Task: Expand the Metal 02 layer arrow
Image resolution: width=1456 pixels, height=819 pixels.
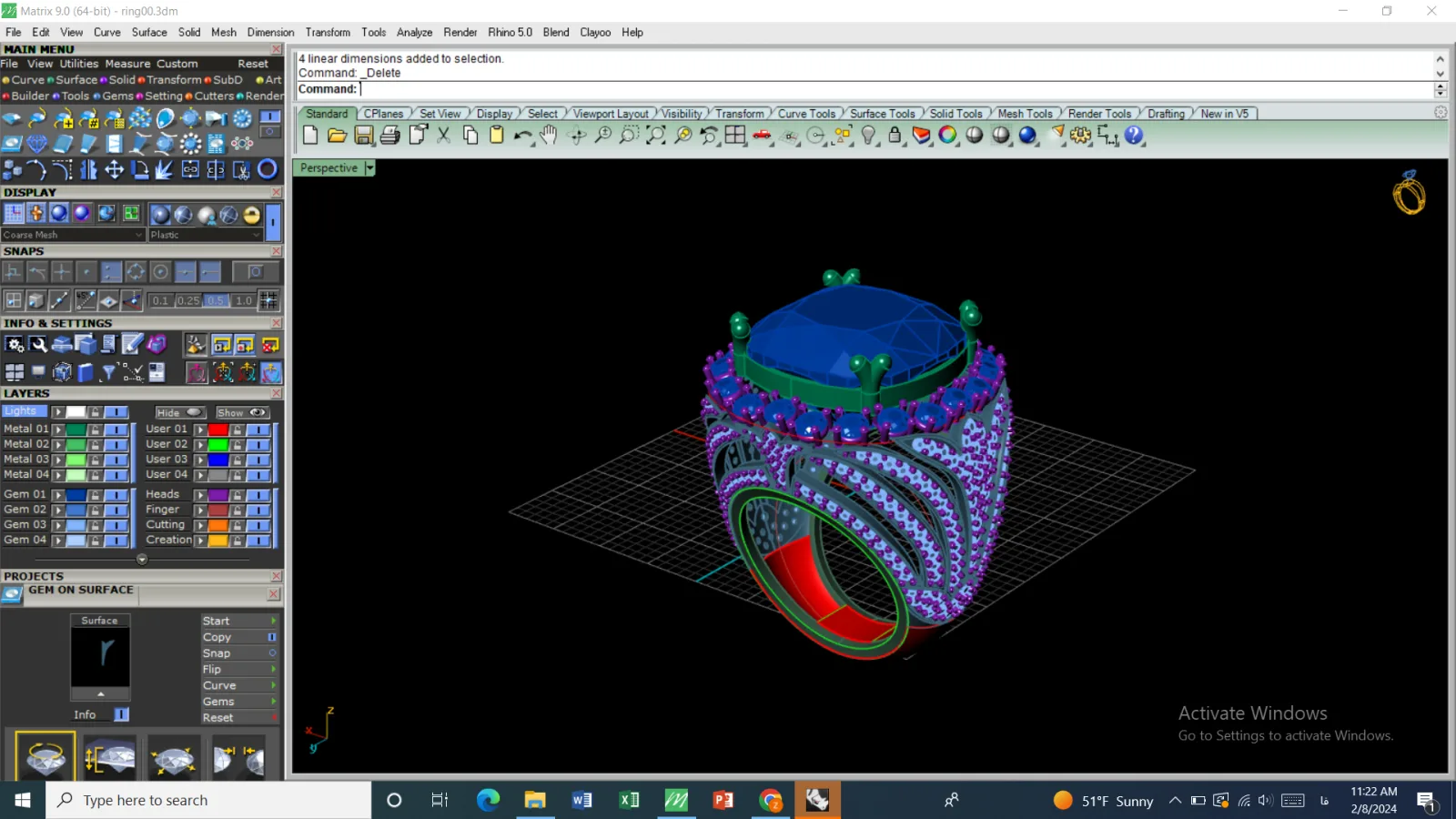Action: pyautogui.click(x=58, y=445)
